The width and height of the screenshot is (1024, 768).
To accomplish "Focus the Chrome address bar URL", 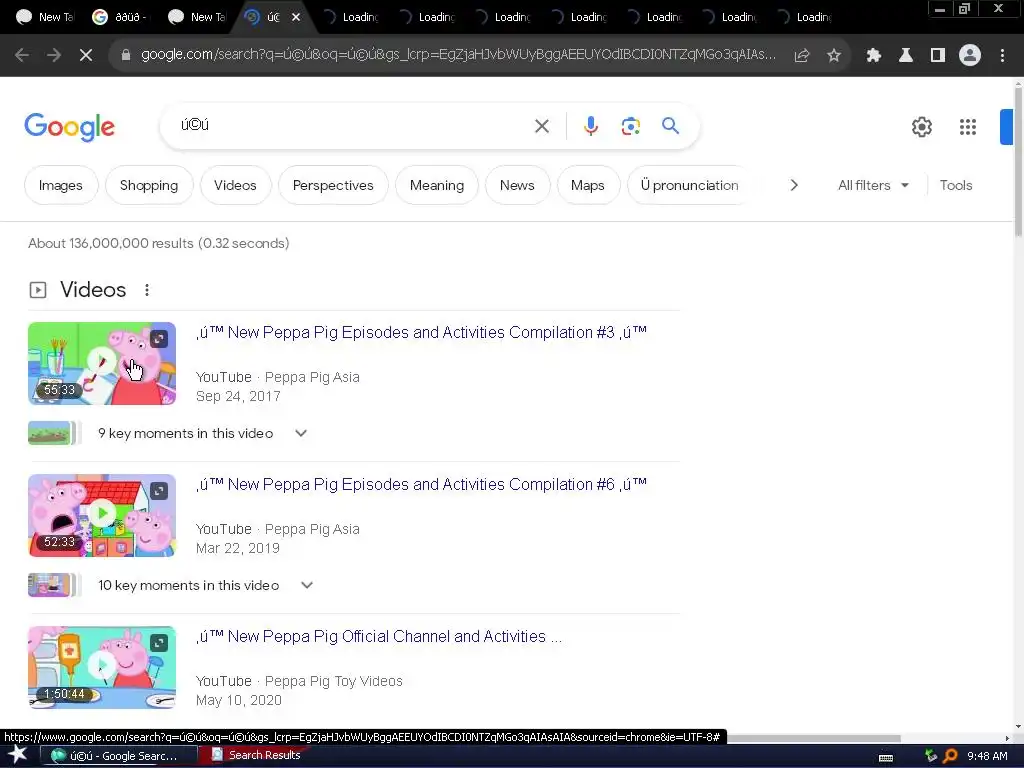I will pyautogui.click(x=458, y=55).
